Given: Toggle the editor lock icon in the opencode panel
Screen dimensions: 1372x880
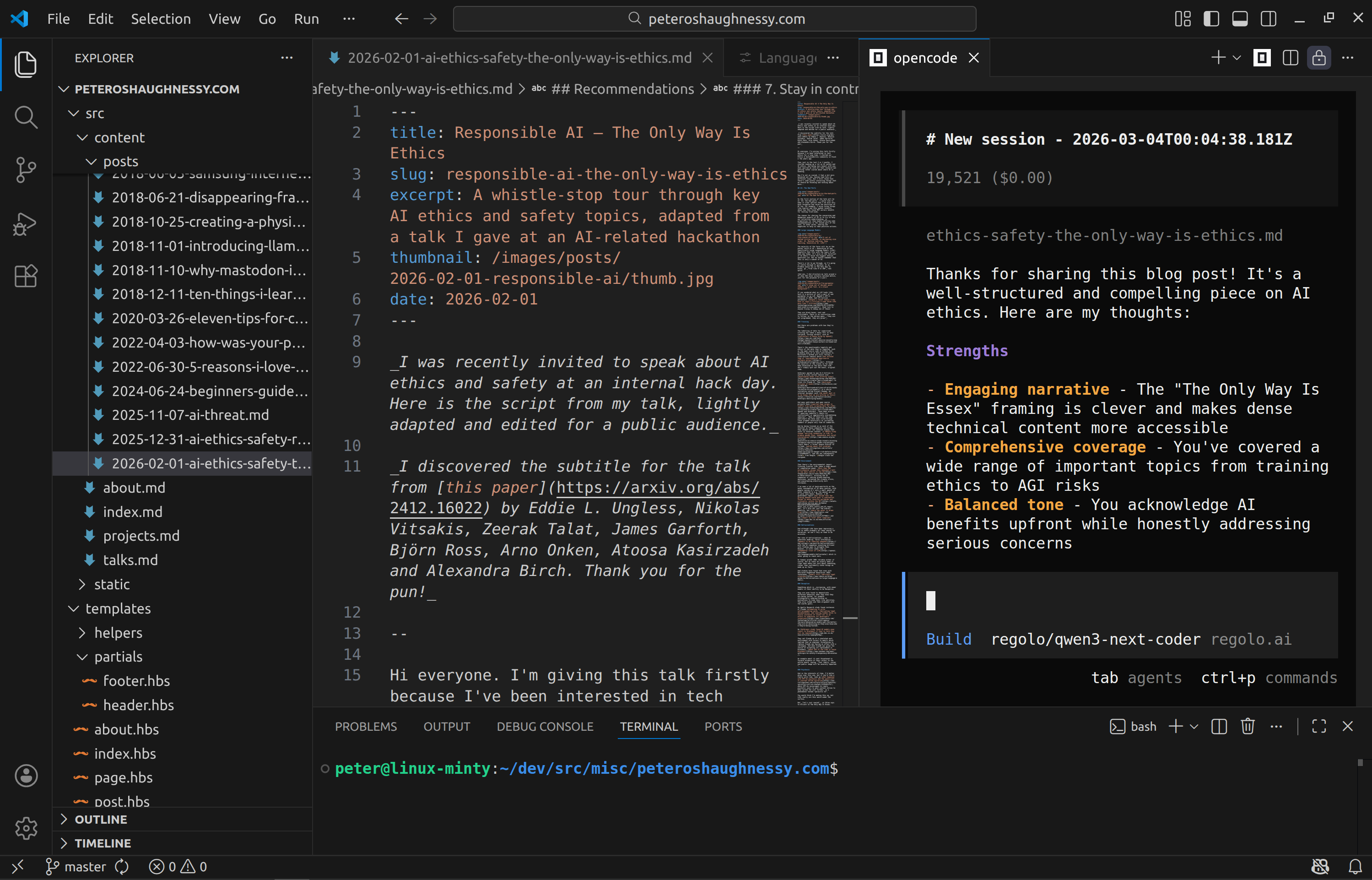Looking at the screenshot, I should [1318, 57].
